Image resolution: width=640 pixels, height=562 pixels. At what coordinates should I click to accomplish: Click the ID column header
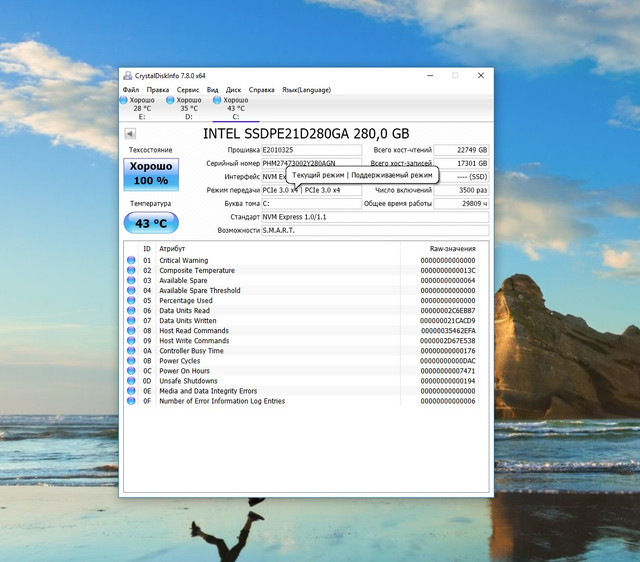click(x=147, y=249)
